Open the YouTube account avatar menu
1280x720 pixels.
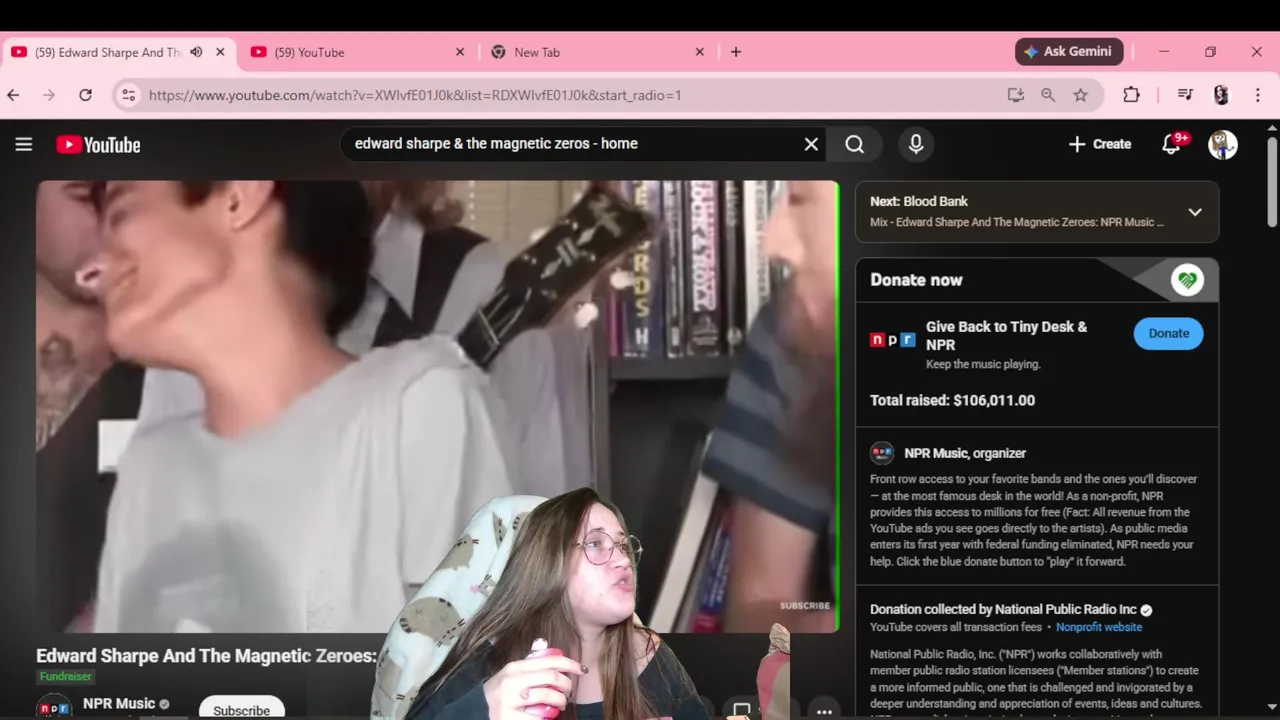1223,144
